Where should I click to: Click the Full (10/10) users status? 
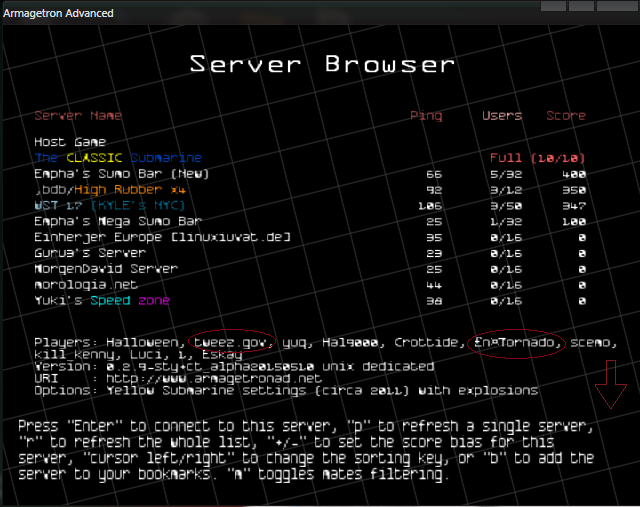pyautogui.click(x=537, y=158)
